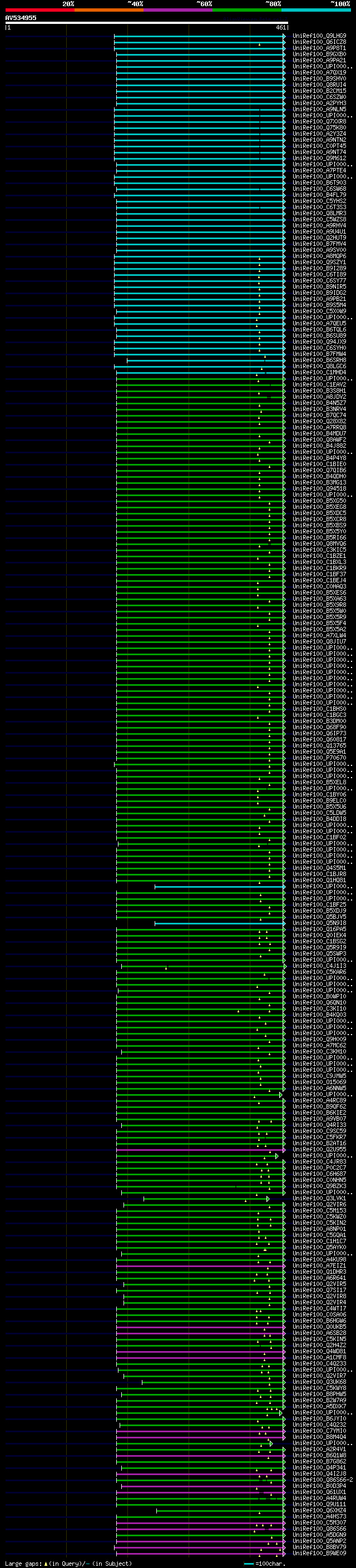Select the UniRef100_Q28X82 label
356x1568 pixels.
[x=319, y=421]
